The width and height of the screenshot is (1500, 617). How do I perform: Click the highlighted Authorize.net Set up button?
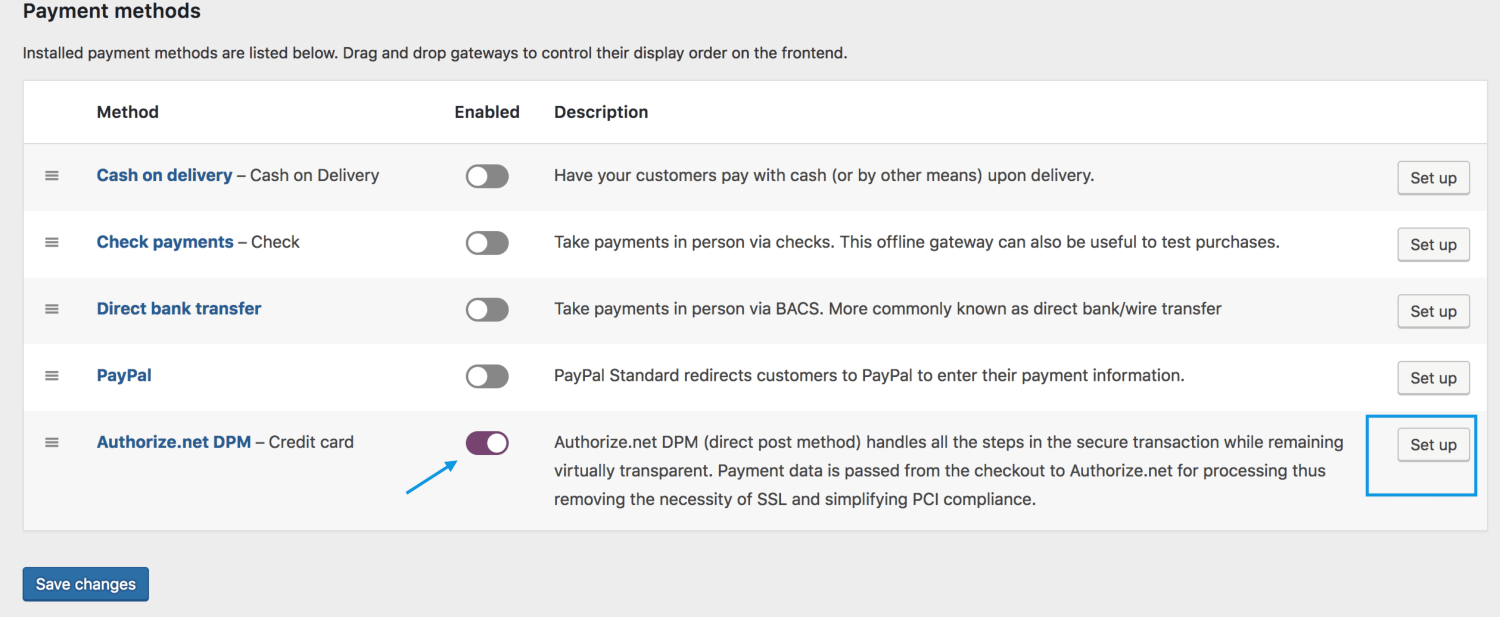coord(1433,444)
